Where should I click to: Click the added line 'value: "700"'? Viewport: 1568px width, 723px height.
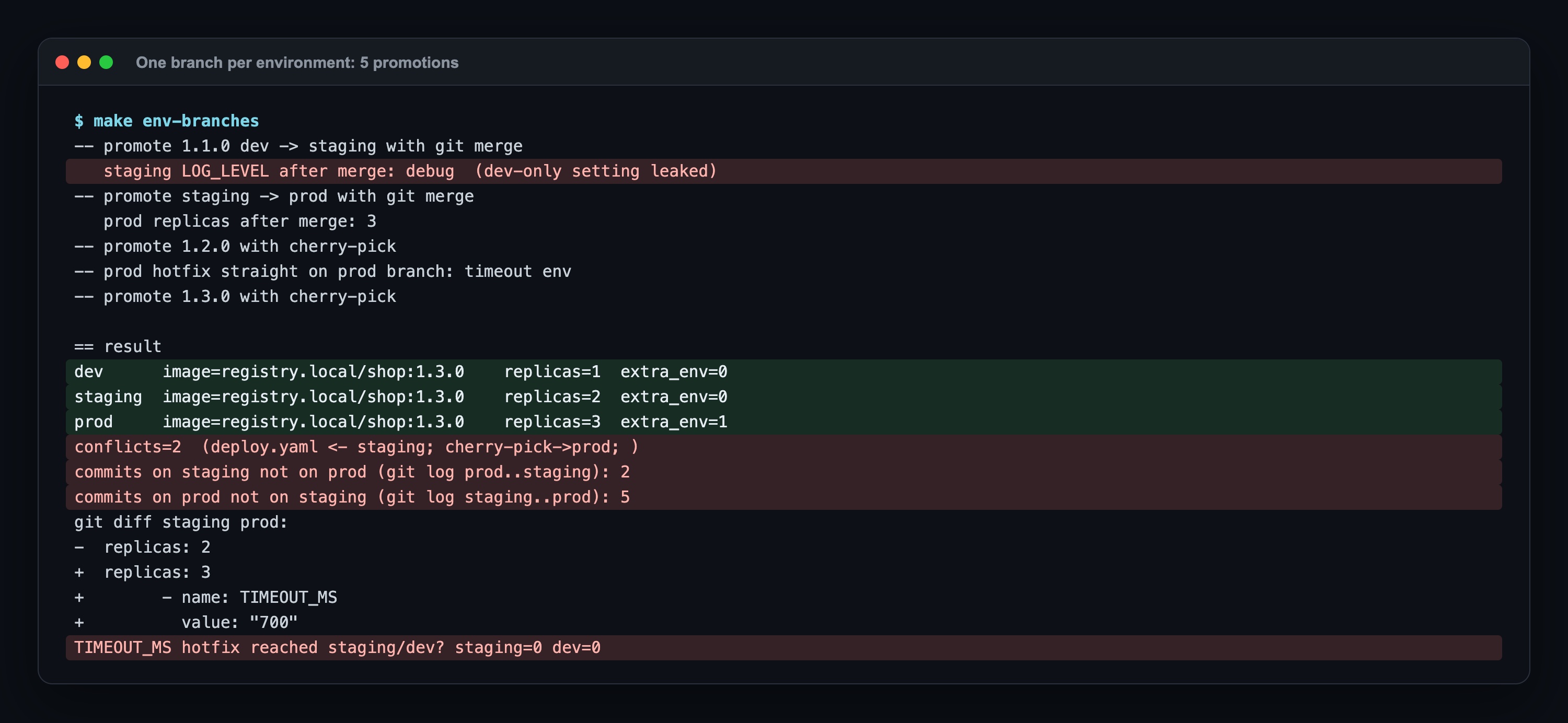186,623
